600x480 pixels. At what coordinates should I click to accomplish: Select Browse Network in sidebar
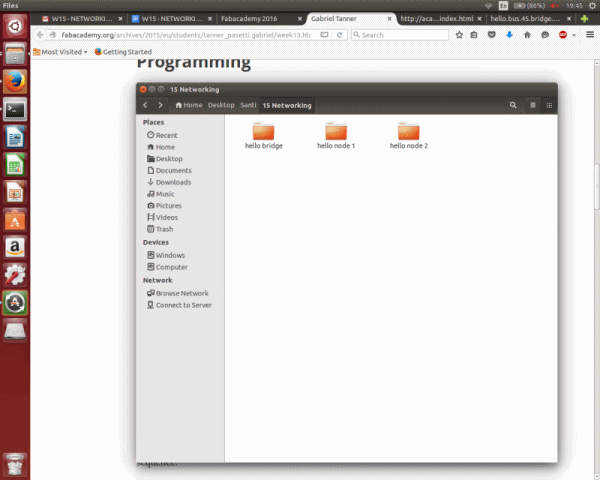178,293
